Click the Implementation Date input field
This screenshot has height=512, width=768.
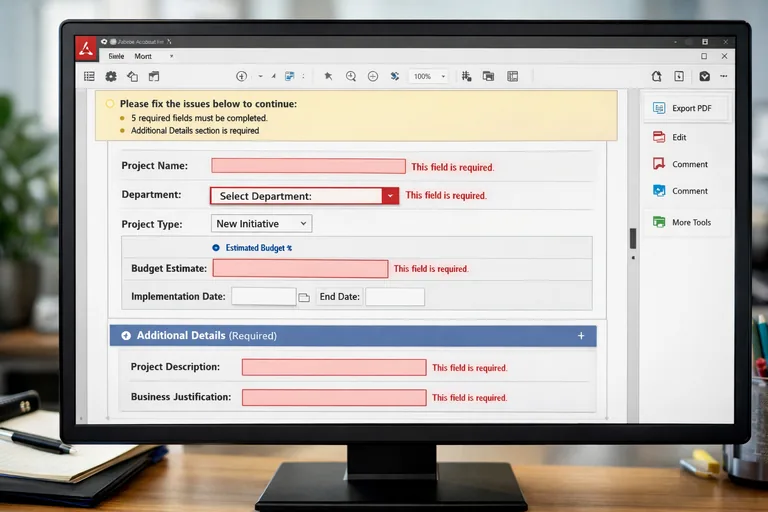pos(264,296)
